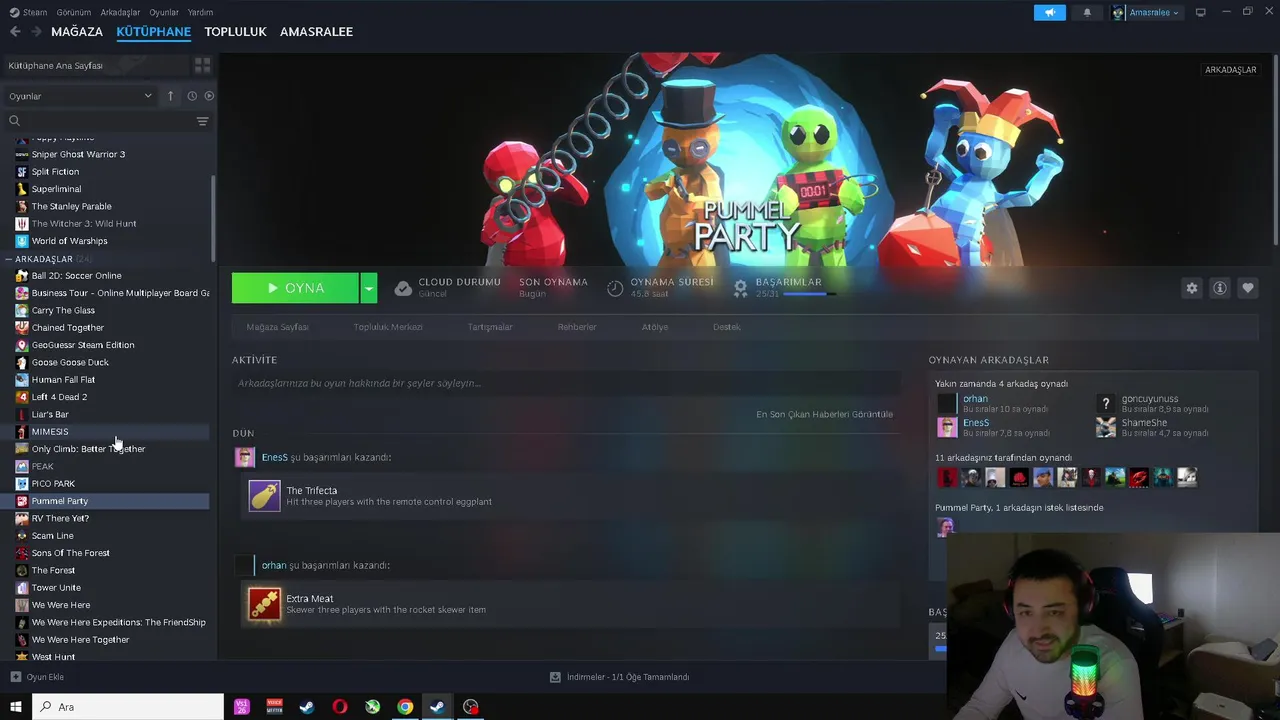Viewport: 1280px width, 720px height.
Task: Open the play options dropdown arrow
Action: [x=369, y=288]
